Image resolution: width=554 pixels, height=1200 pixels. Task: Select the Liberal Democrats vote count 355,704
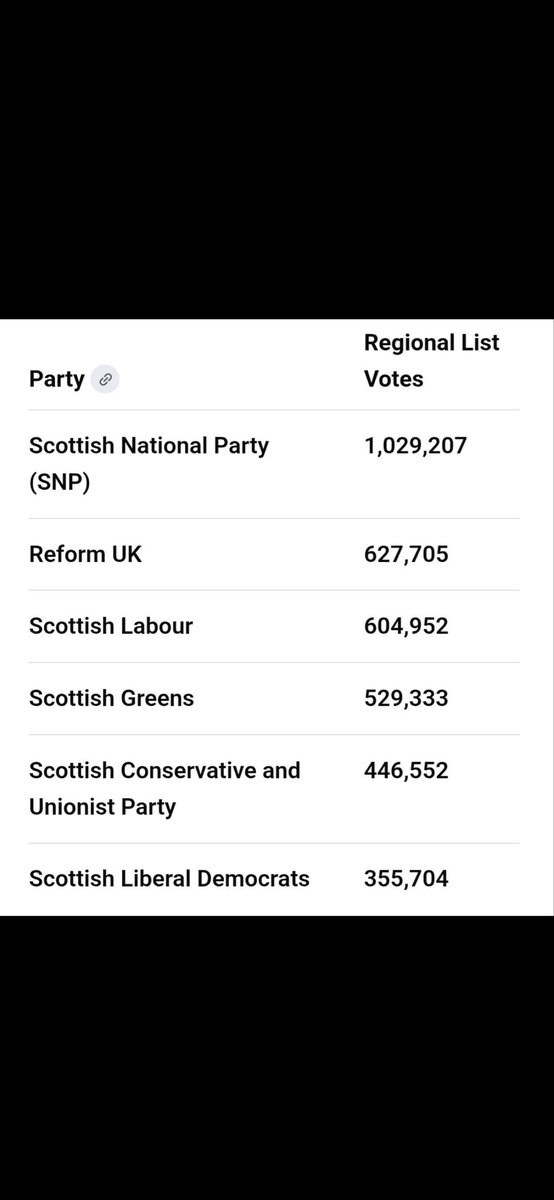(x=406, y=879)
